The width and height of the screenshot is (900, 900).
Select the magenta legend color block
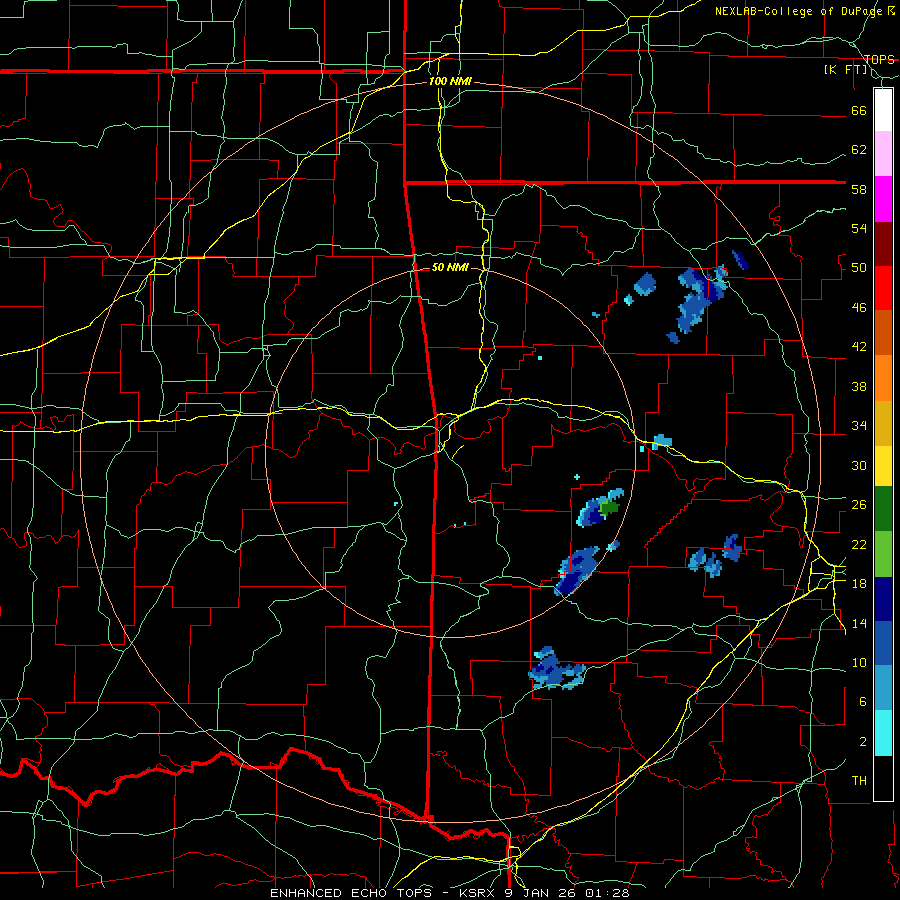[883, 199]
